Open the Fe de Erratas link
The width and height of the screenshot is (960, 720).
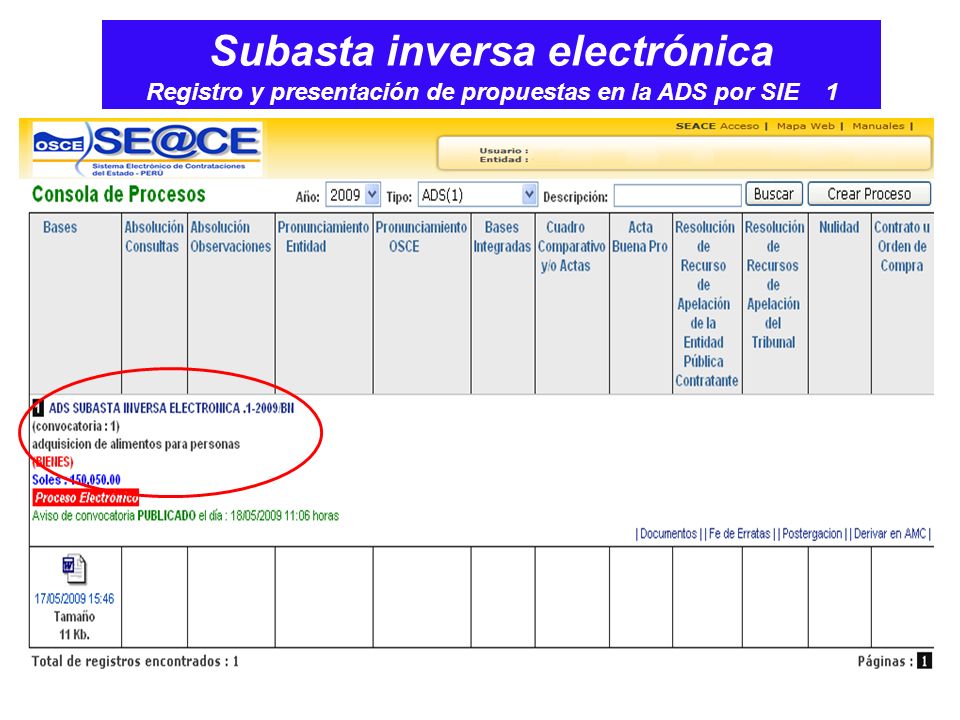[x=739, y=534]
